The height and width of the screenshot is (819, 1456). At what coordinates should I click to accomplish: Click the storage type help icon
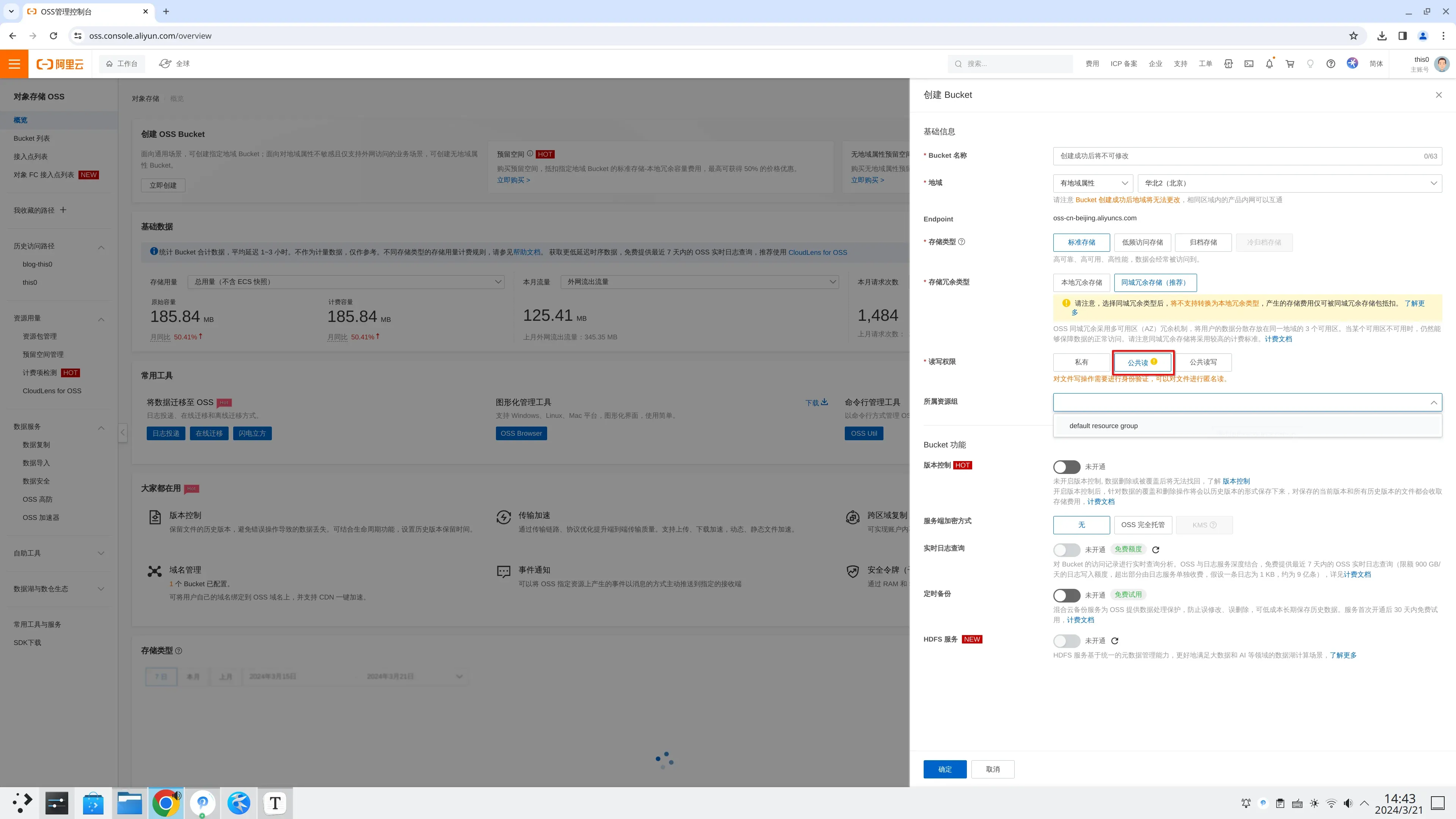[962, 242]
